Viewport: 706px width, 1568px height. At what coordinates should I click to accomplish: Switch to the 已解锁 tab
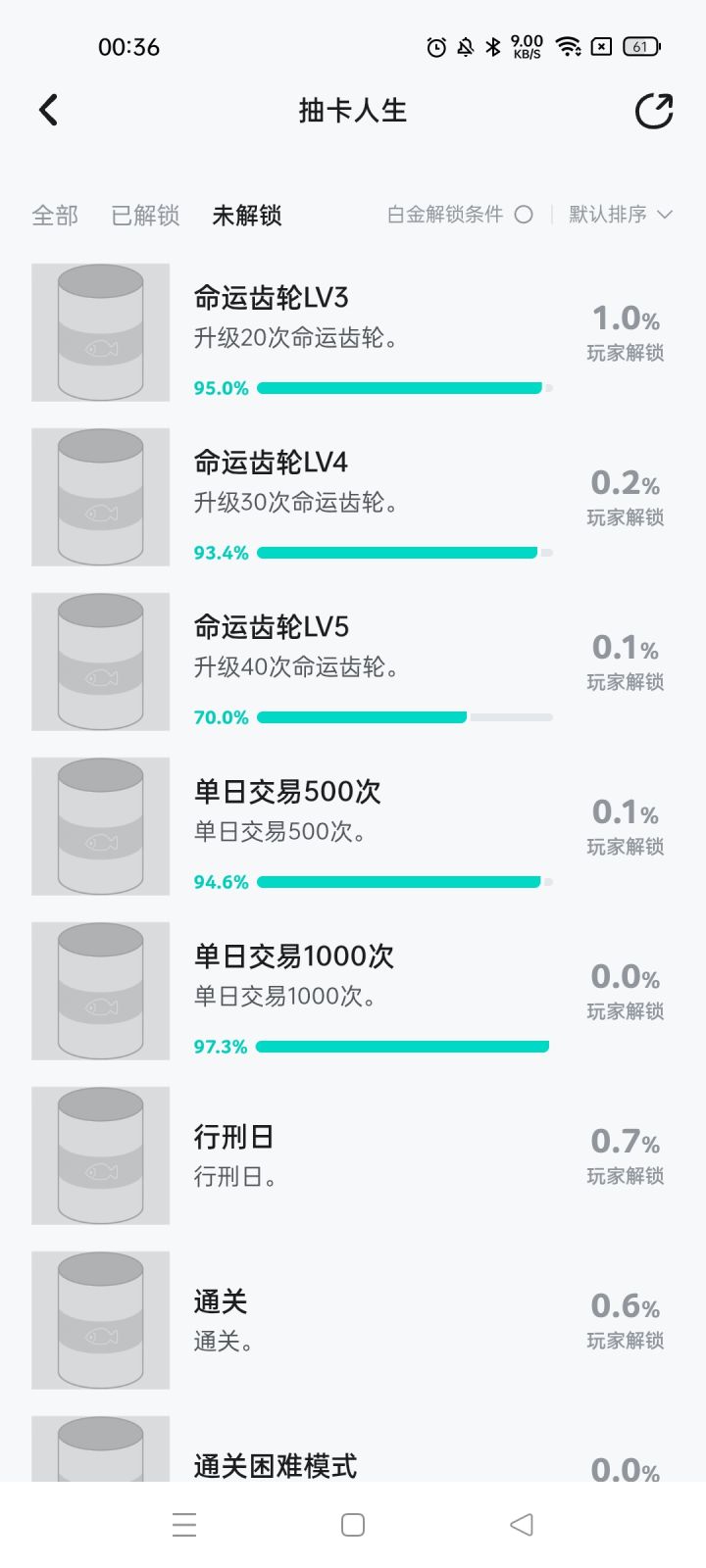tap(145, 216)
